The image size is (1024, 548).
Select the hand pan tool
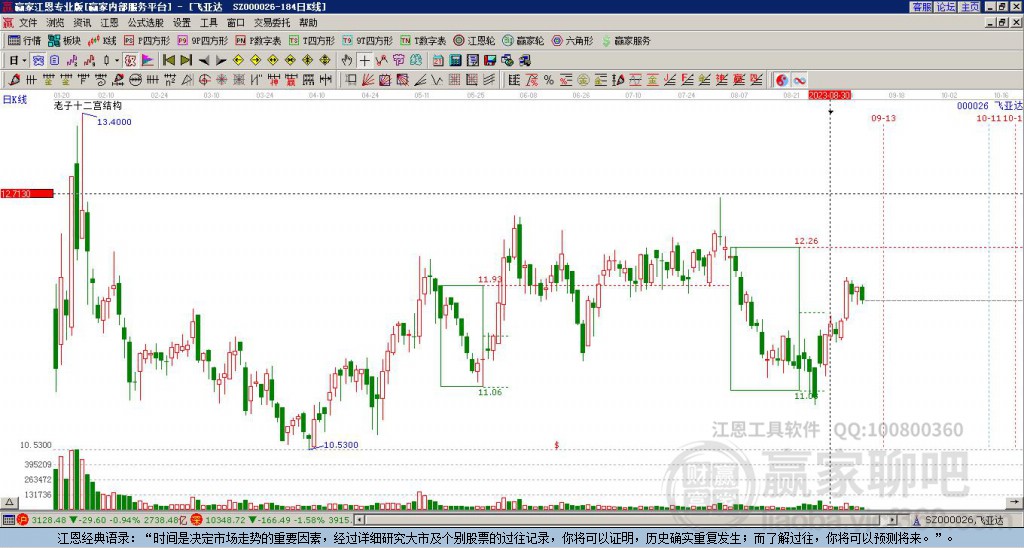pyautogui.click(x=347, y=60)
